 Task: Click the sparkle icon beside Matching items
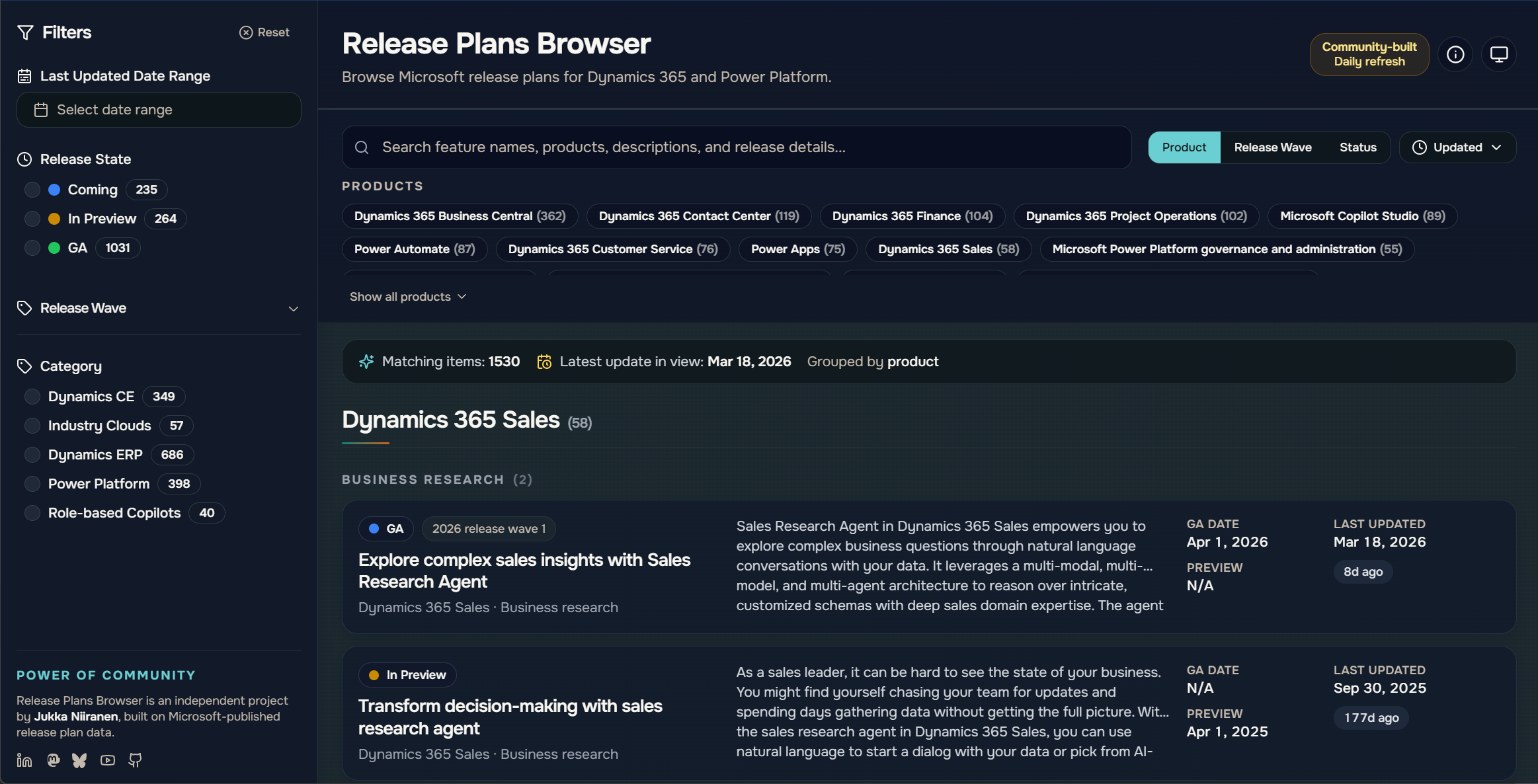tap(366, 362)
